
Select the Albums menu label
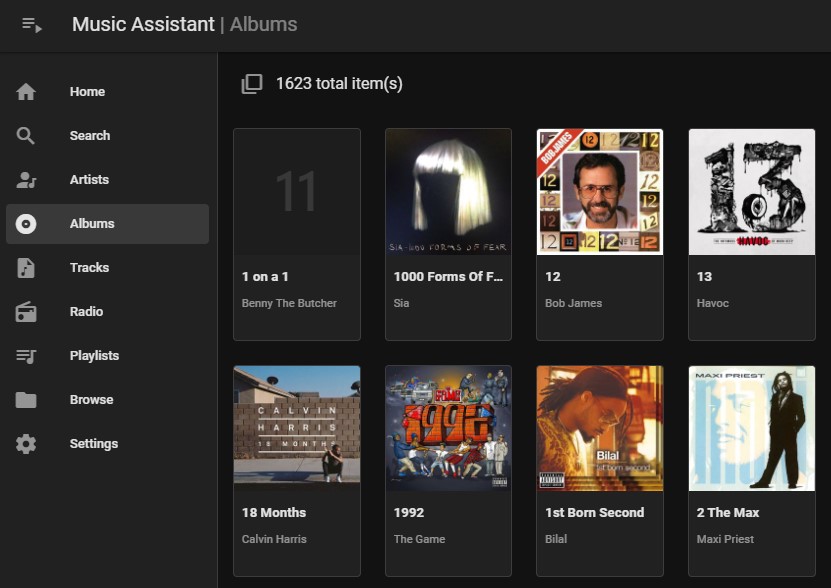tap(92, 224)
